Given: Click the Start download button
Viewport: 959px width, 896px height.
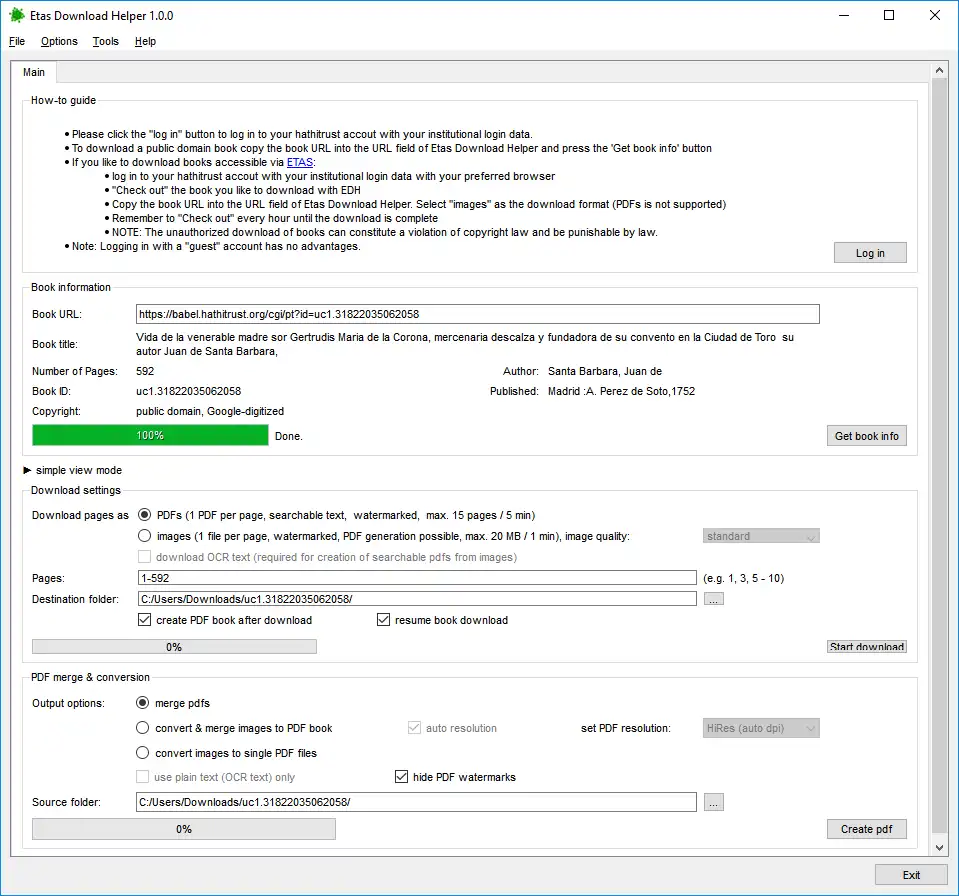Looking at the screenshot, I should point(867,646).
